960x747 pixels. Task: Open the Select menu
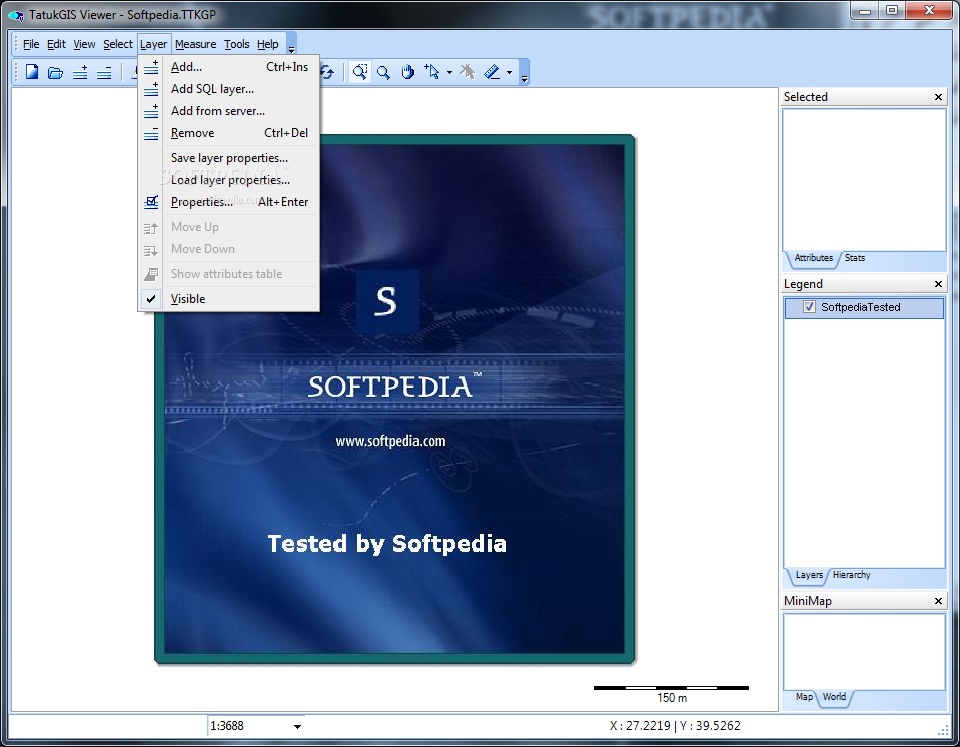coord(118,44)
